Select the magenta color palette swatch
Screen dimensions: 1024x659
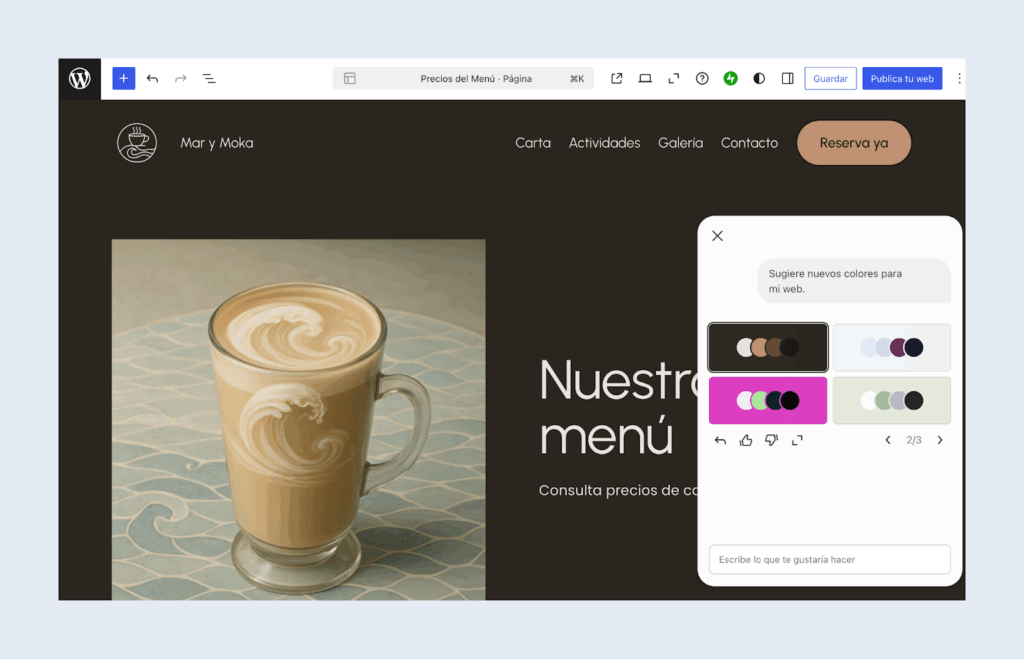pos(767,400)
